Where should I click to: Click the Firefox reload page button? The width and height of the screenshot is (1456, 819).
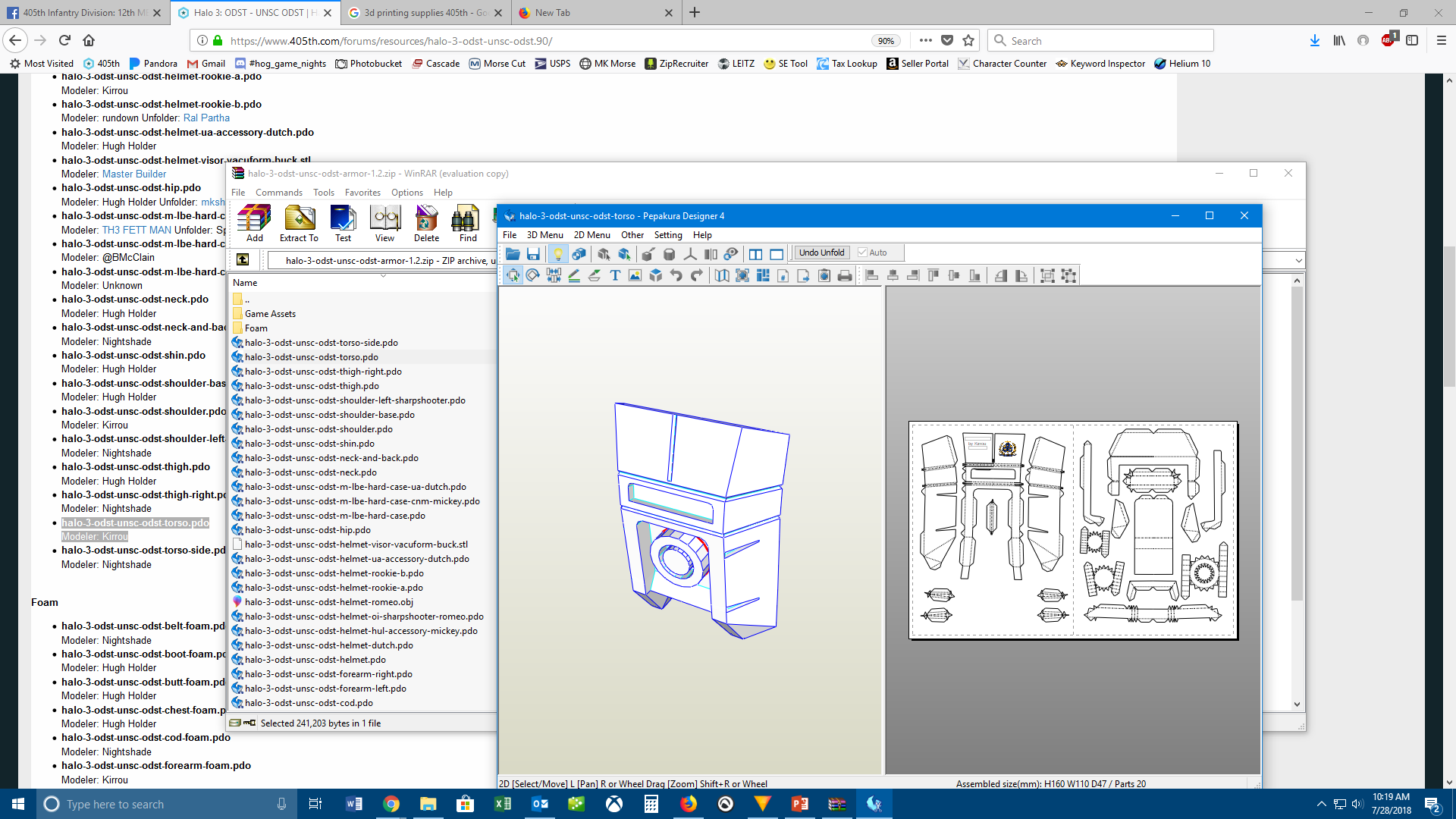[64, 40]
